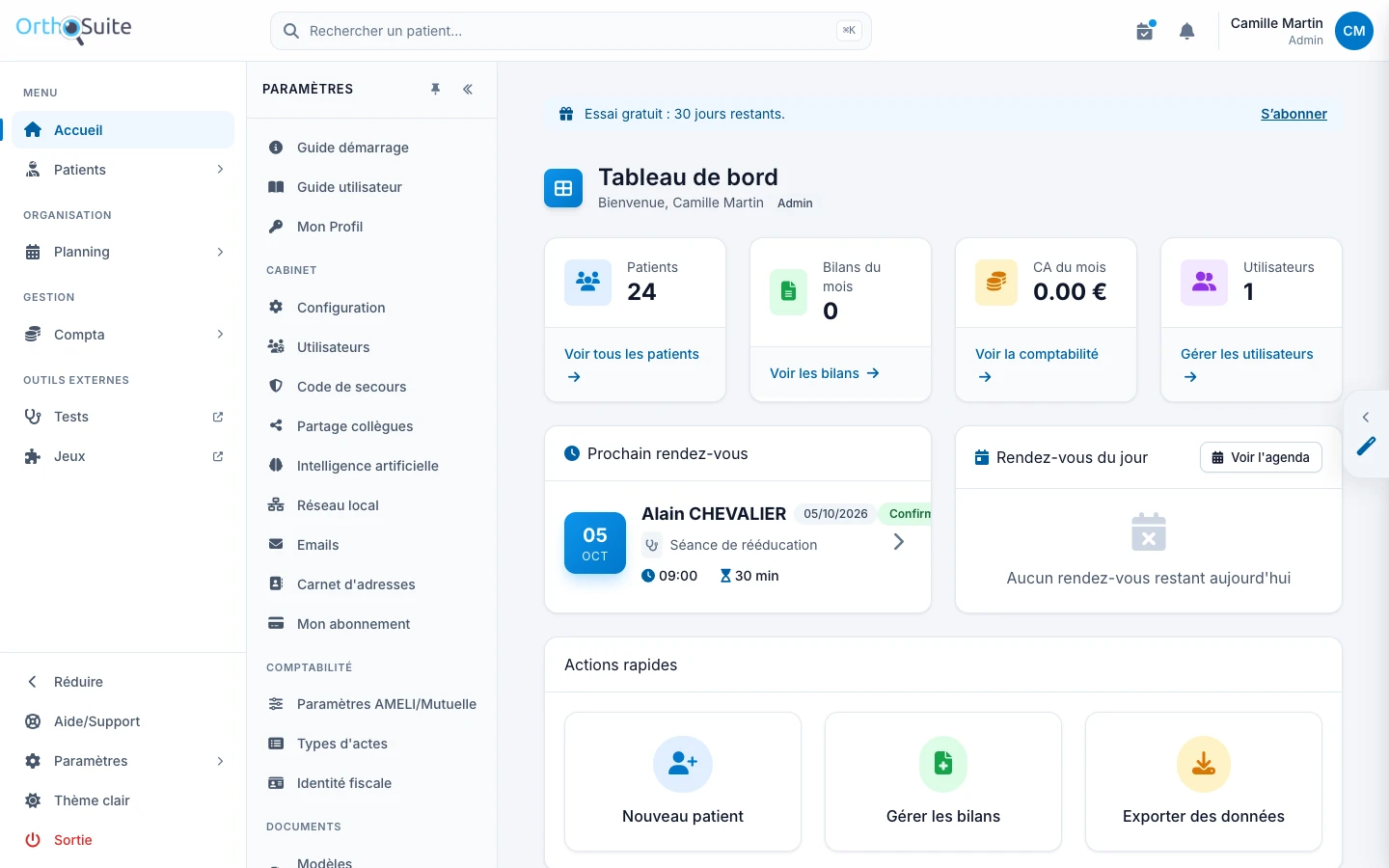Expand the Compta menu chevron
The image size is (1389, 868).
(220, 335)
